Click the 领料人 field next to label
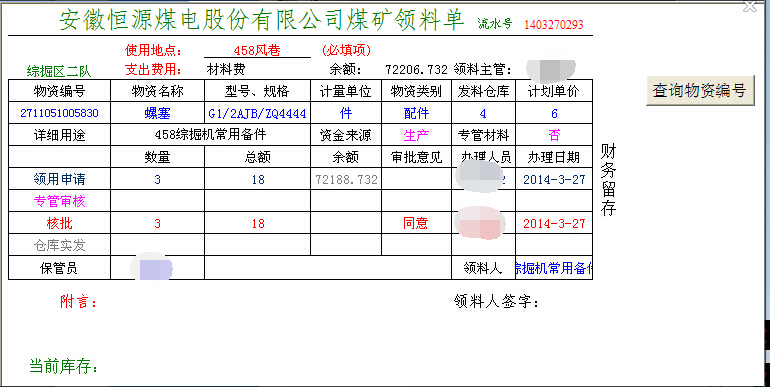The width and height of the screenshot is (770, 387). [554, 268]
